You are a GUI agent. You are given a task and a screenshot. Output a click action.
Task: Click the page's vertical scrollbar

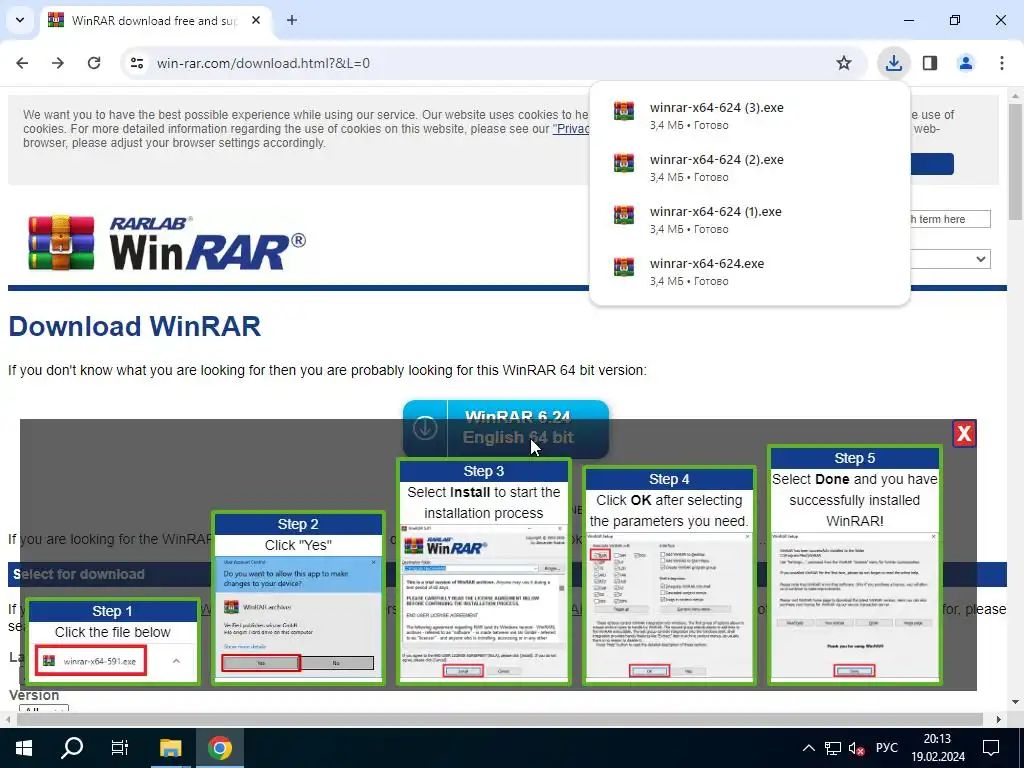[x=1015, y=161]
